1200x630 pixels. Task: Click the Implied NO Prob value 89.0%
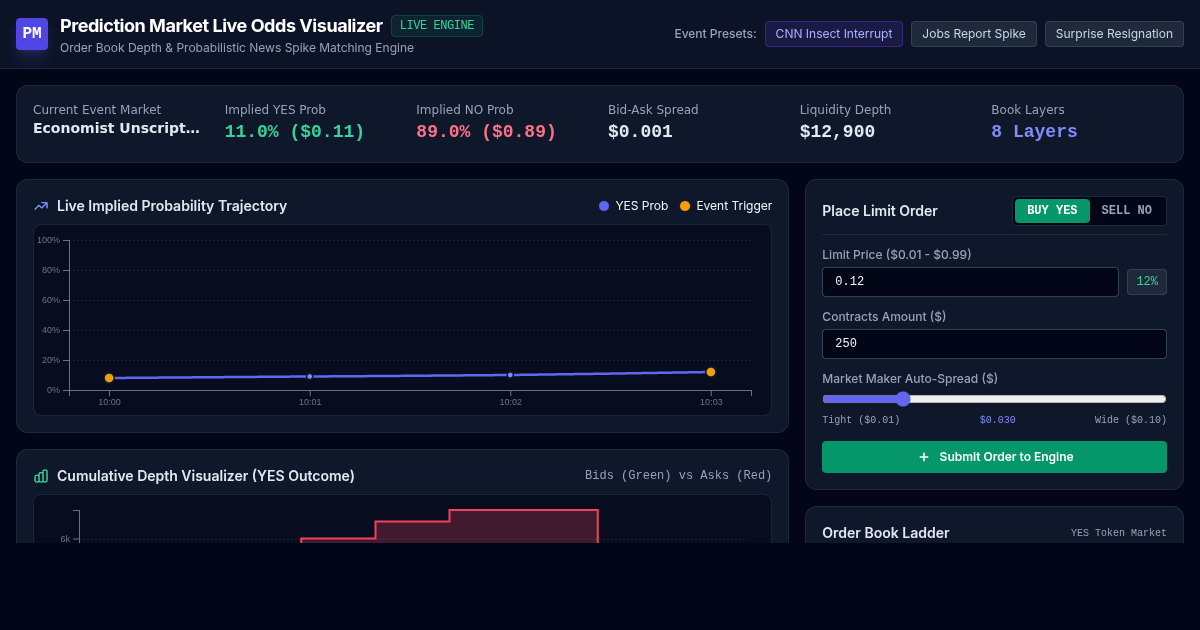486,132
